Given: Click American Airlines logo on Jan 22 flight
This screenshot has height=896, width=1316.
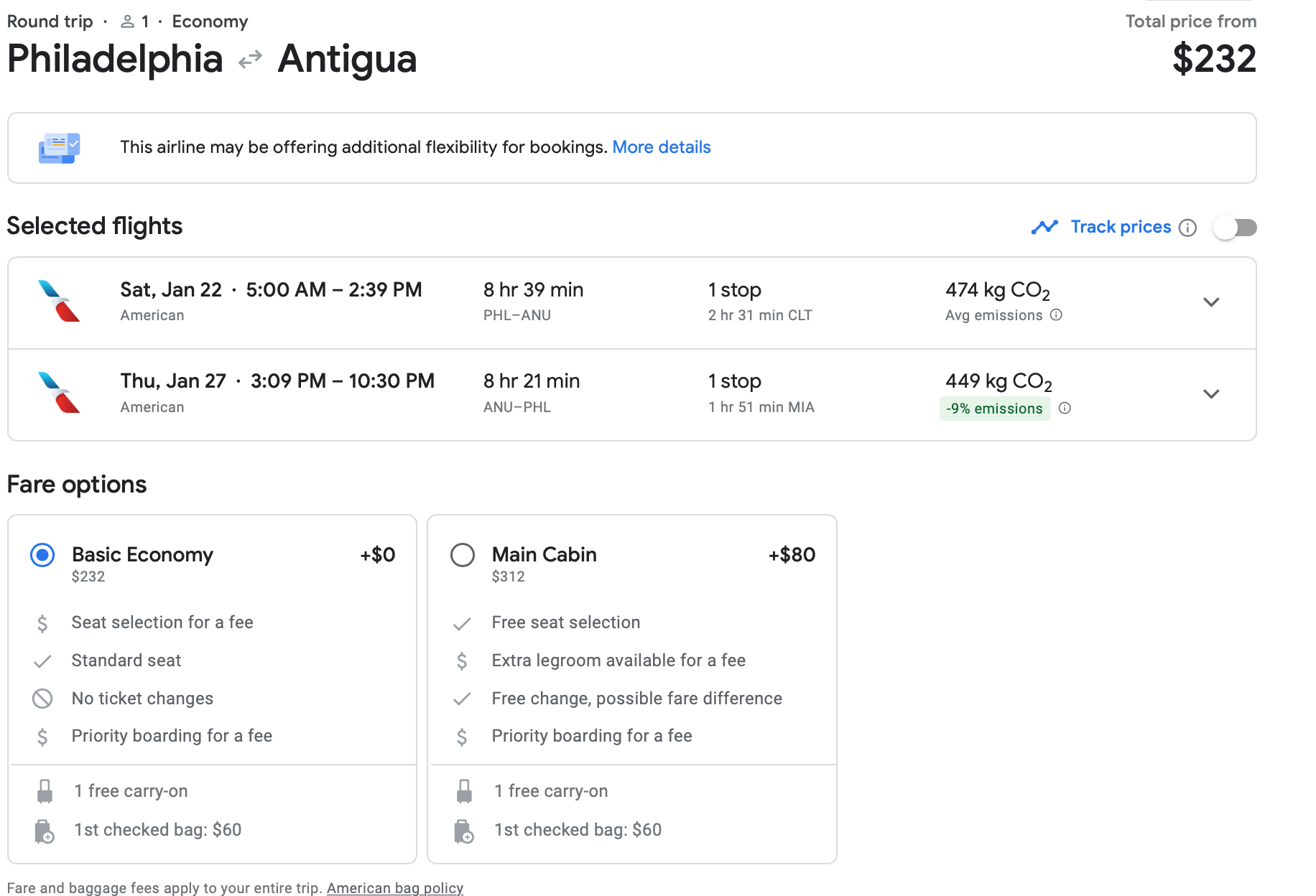Looking at the screenshot, I should [x=59, y=301].
